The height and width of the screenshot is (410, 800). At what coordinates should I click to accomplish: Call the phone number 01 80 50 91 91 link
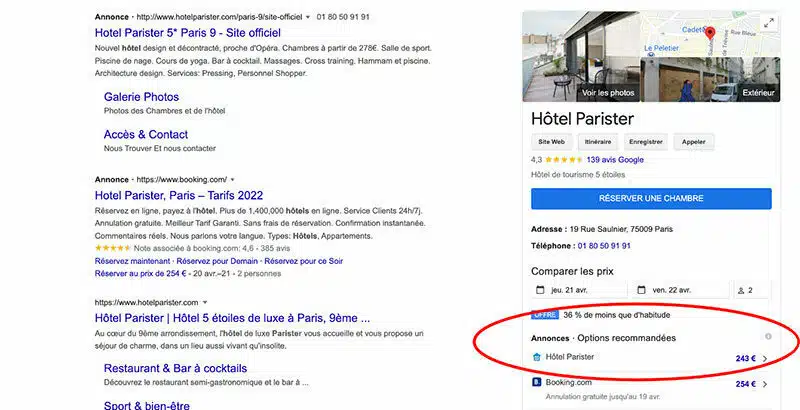click(605, 245)
